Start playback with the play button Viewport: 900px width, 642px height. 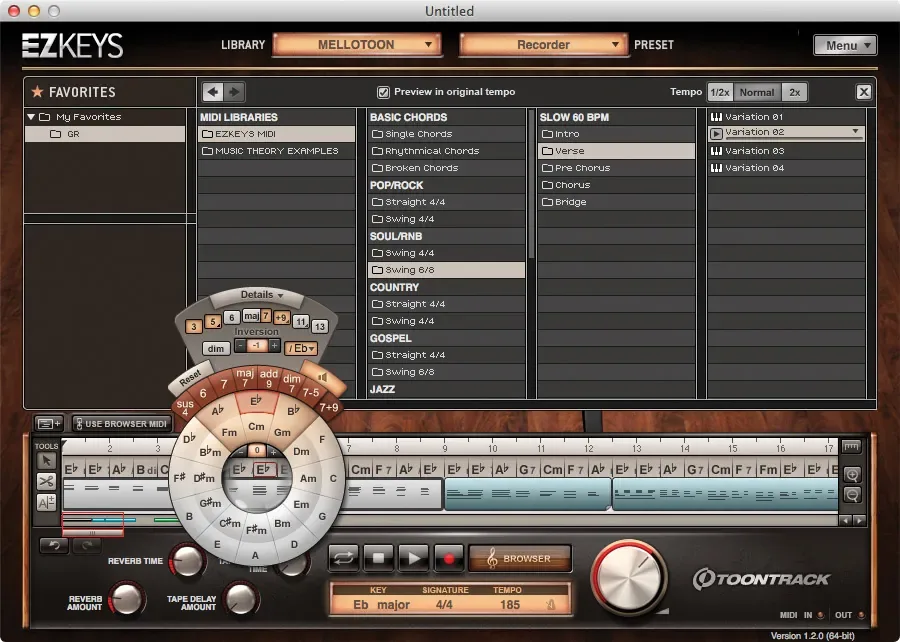(x=413, y=558)
